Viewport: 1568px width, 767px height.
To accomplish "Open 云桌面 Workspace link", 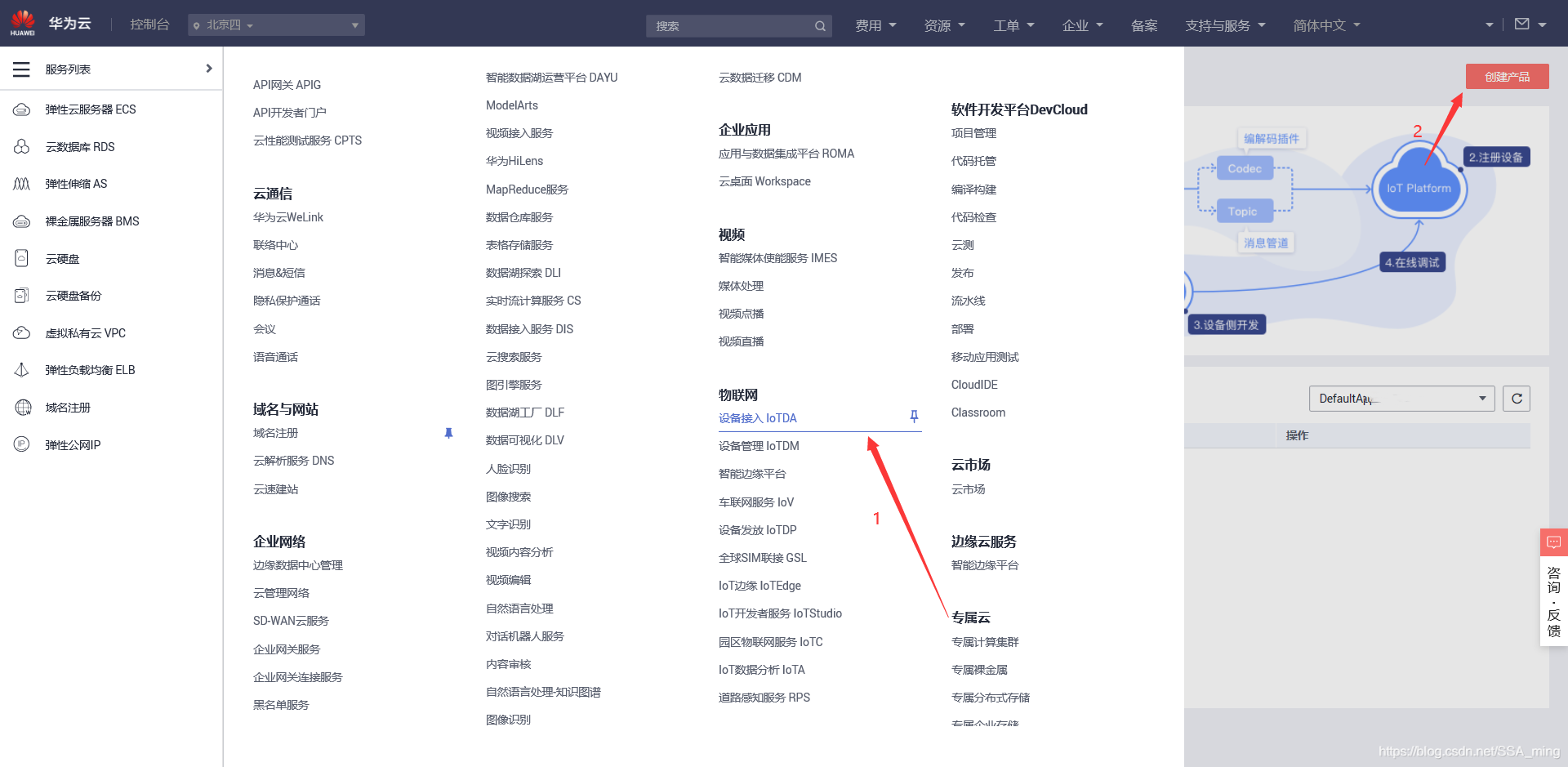I will coord(764,181).
